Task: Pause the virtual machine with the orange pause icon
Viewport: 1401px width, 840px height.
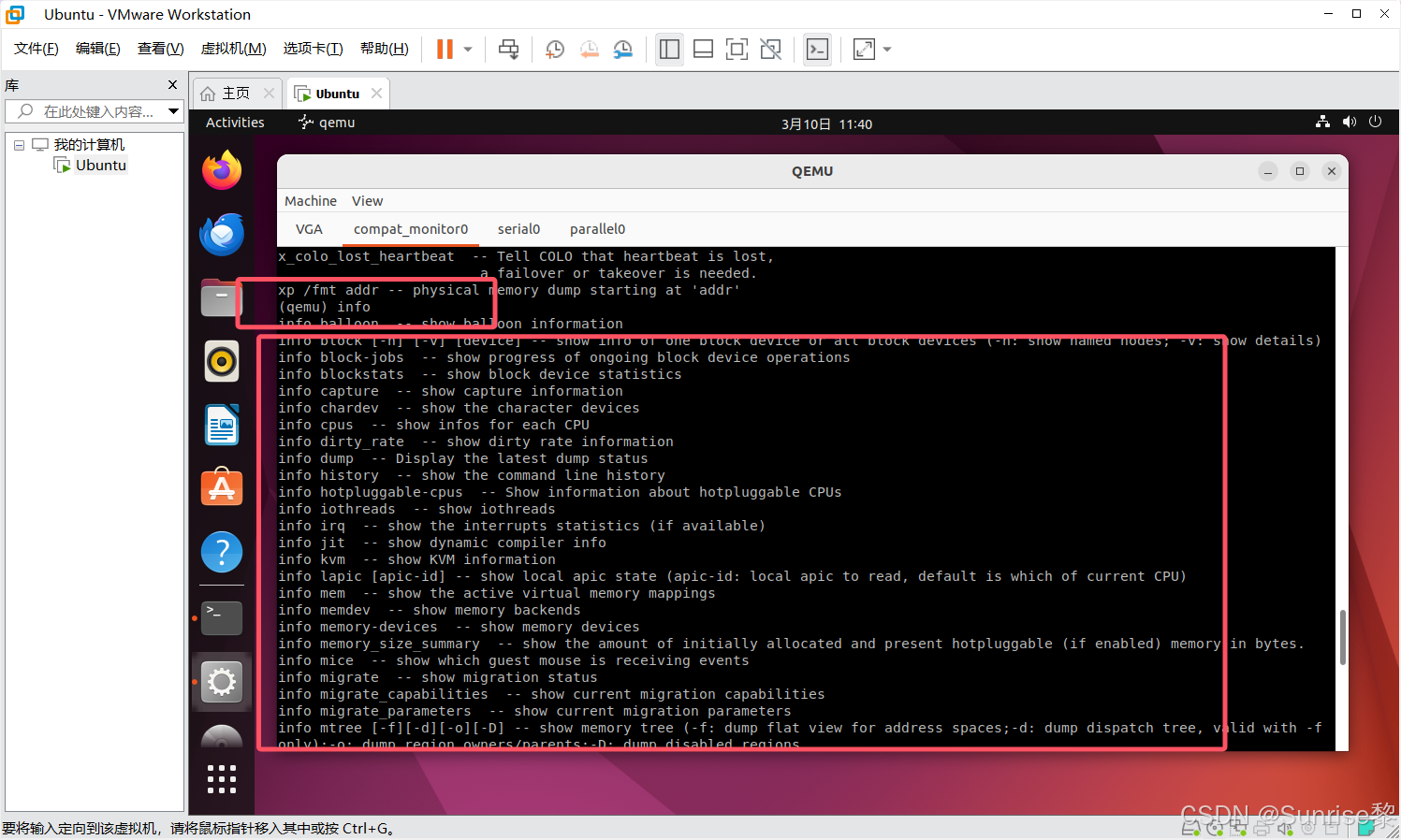Action: [x=445, y=49]
